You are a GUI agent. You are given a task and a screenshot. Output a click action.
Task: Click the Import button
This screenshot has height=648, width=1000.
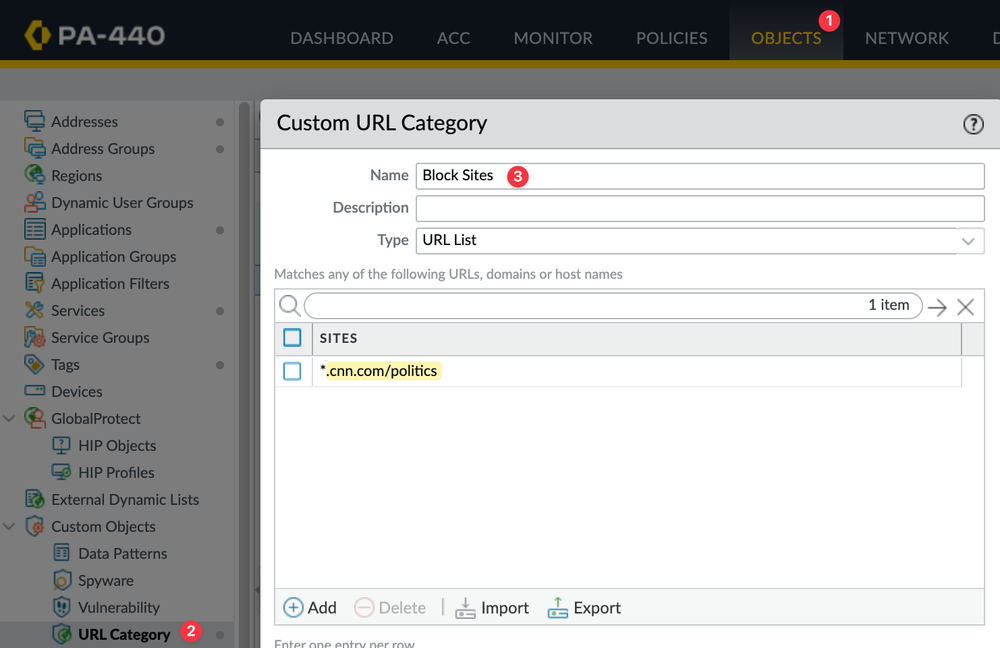click(492, 607)
